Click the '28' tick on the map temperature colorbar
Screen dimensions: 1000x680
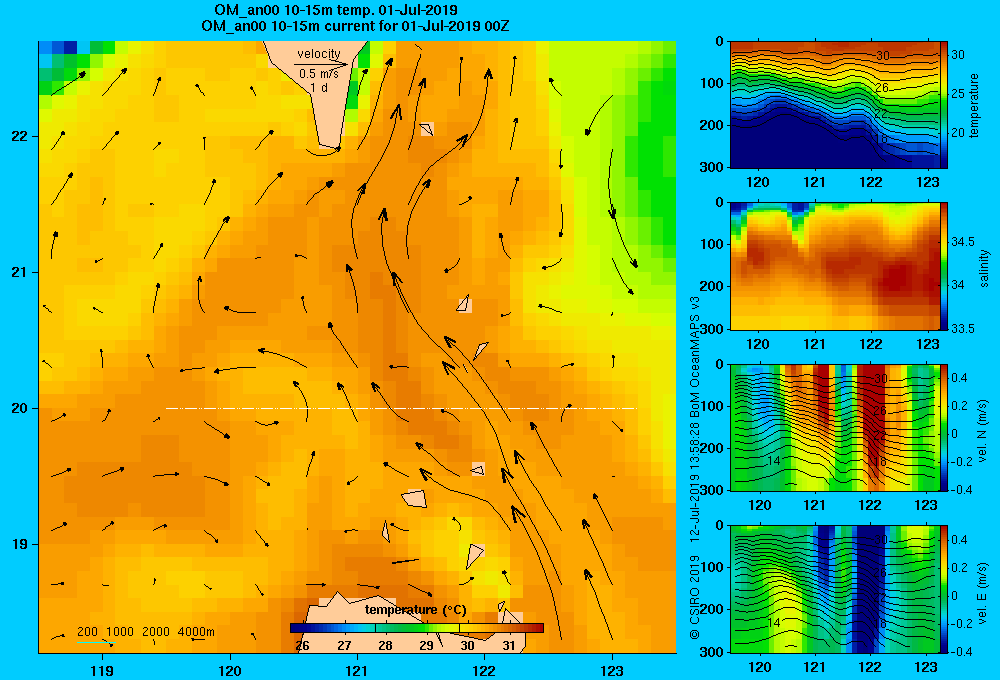(x=385, y=646)
